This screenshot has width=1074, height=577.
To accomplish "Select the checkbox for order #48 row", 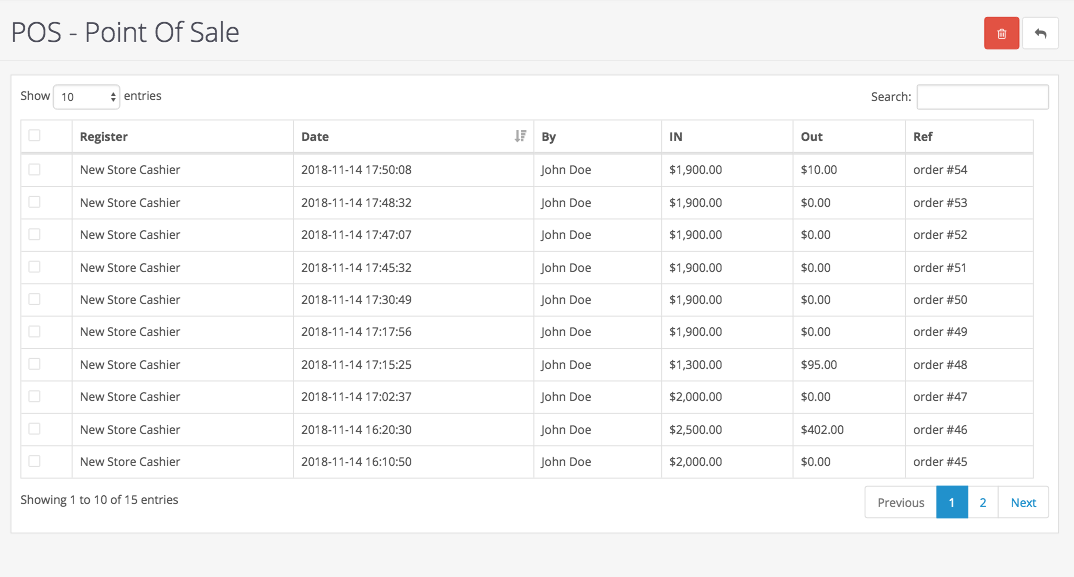I will [35, 364].
